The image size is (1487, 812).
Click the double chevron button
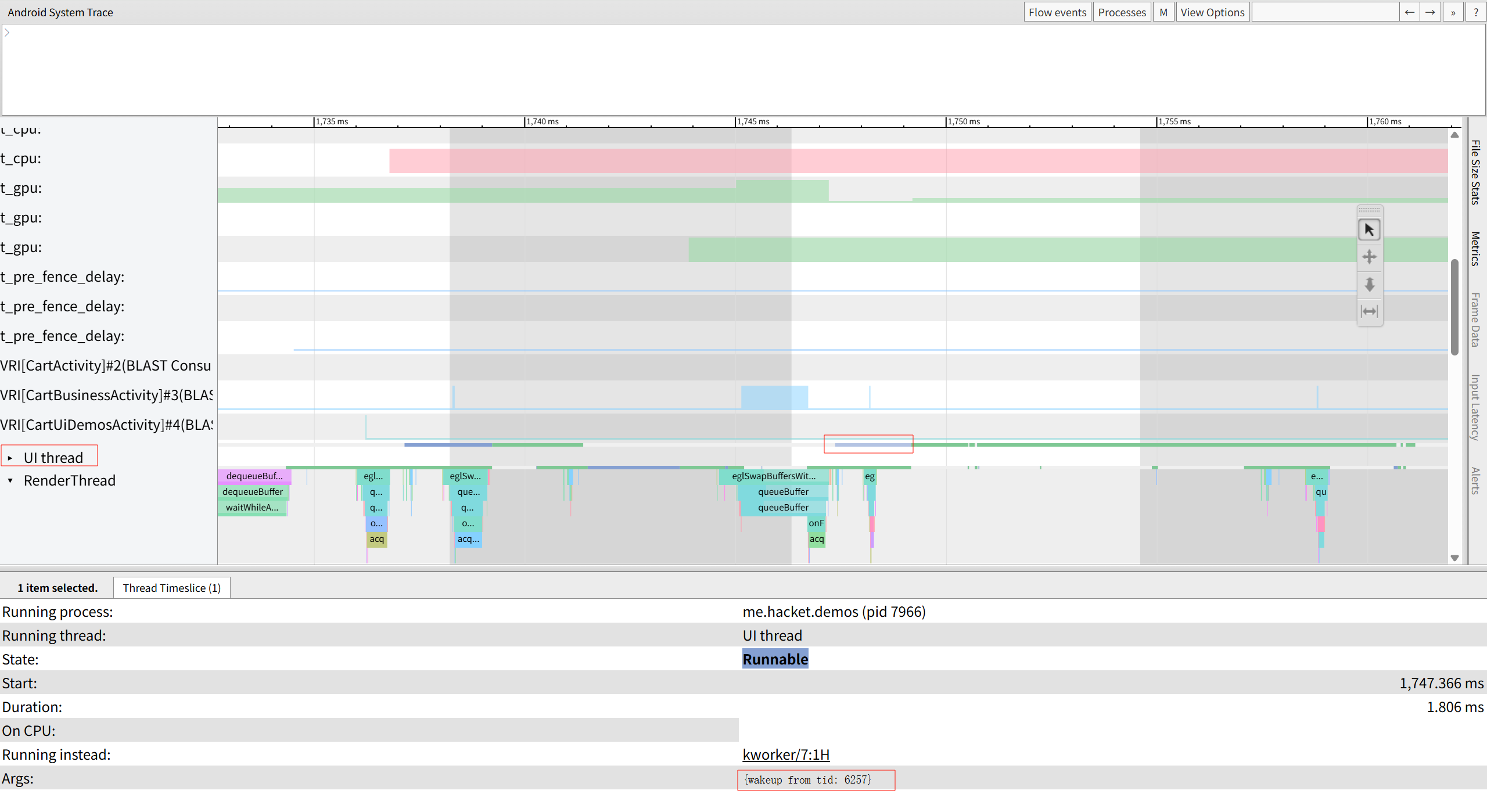[x=1453, y=12]
